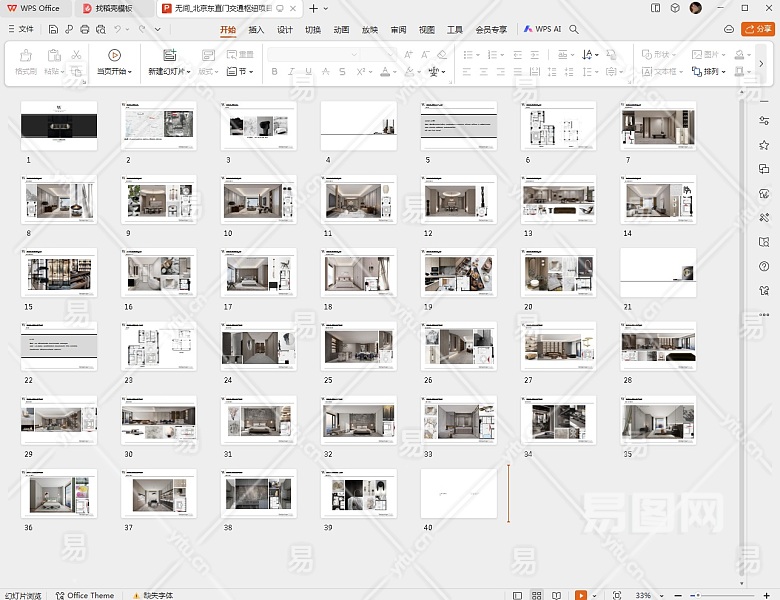Viewport: 780px width, 600px height.
Task: Start slideshow from status bar play button
Action: pos(581,594)
